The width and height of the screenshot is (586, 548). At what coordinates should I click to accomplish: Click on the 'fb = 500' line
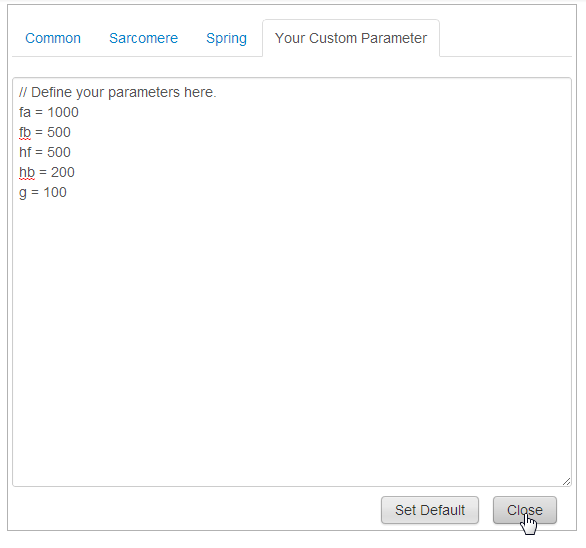45,132
